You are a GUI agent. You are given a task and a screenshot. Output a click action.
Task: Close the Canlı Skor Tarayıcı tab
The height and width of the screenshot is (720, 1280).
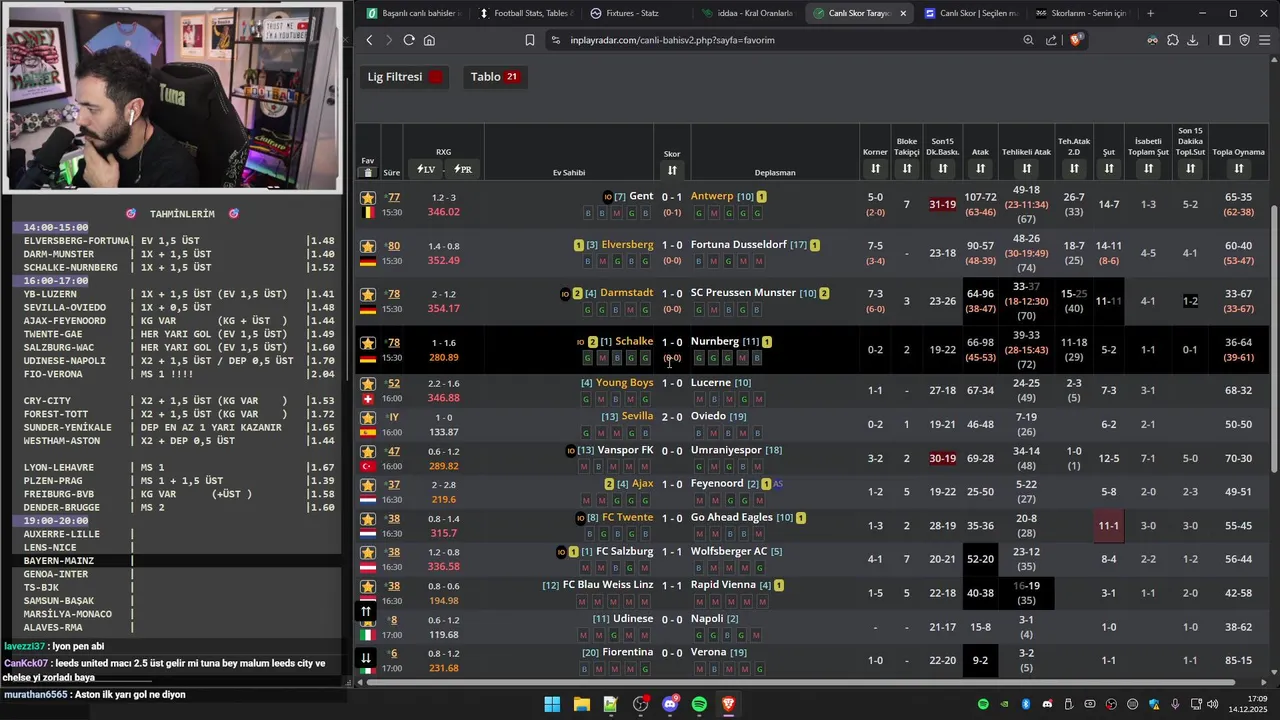pyautogui.click(x=904, y=13)
